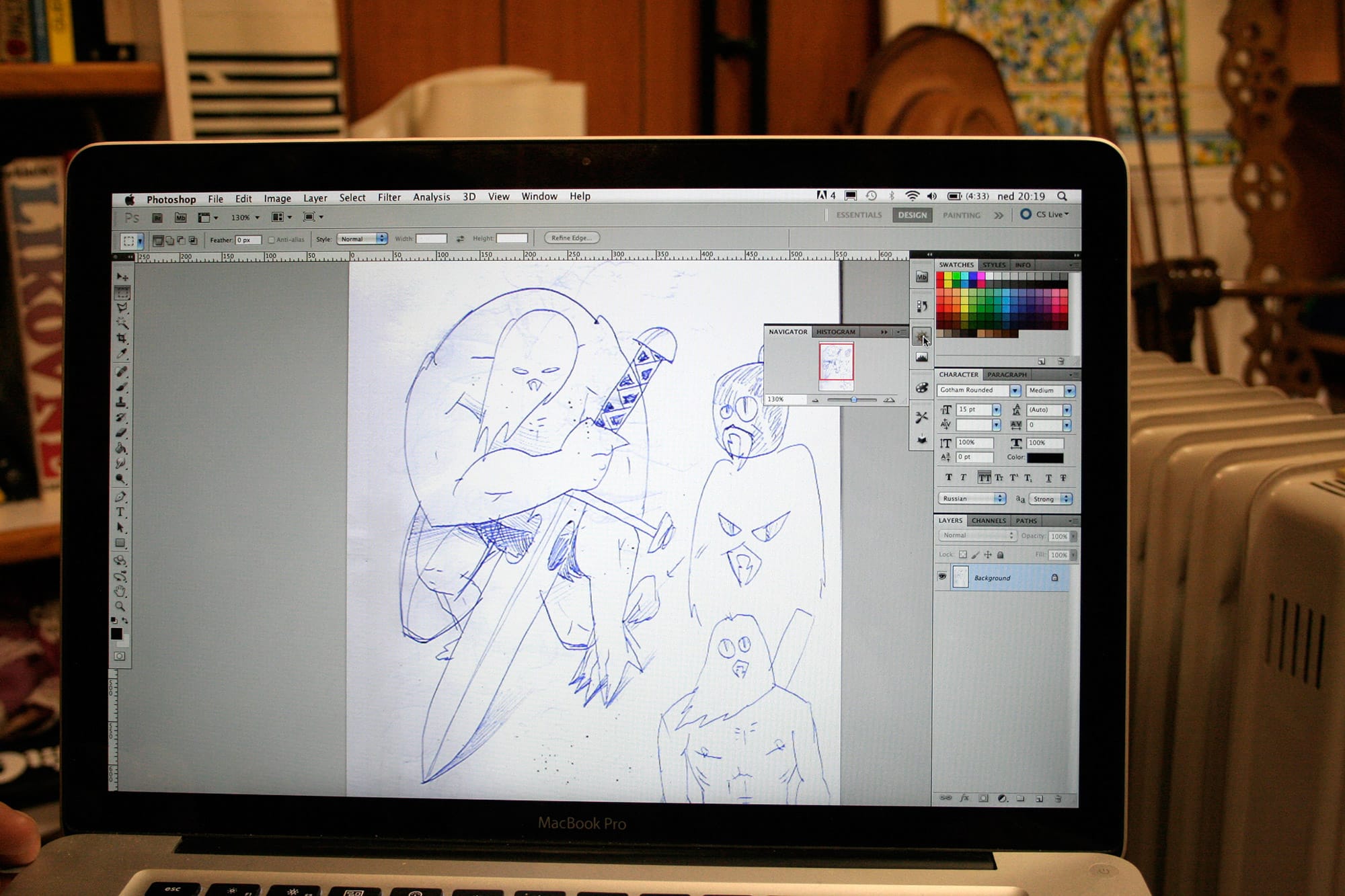Switch to the Painting workspace
The image size is (1345, 896).
tap(961, 215)
